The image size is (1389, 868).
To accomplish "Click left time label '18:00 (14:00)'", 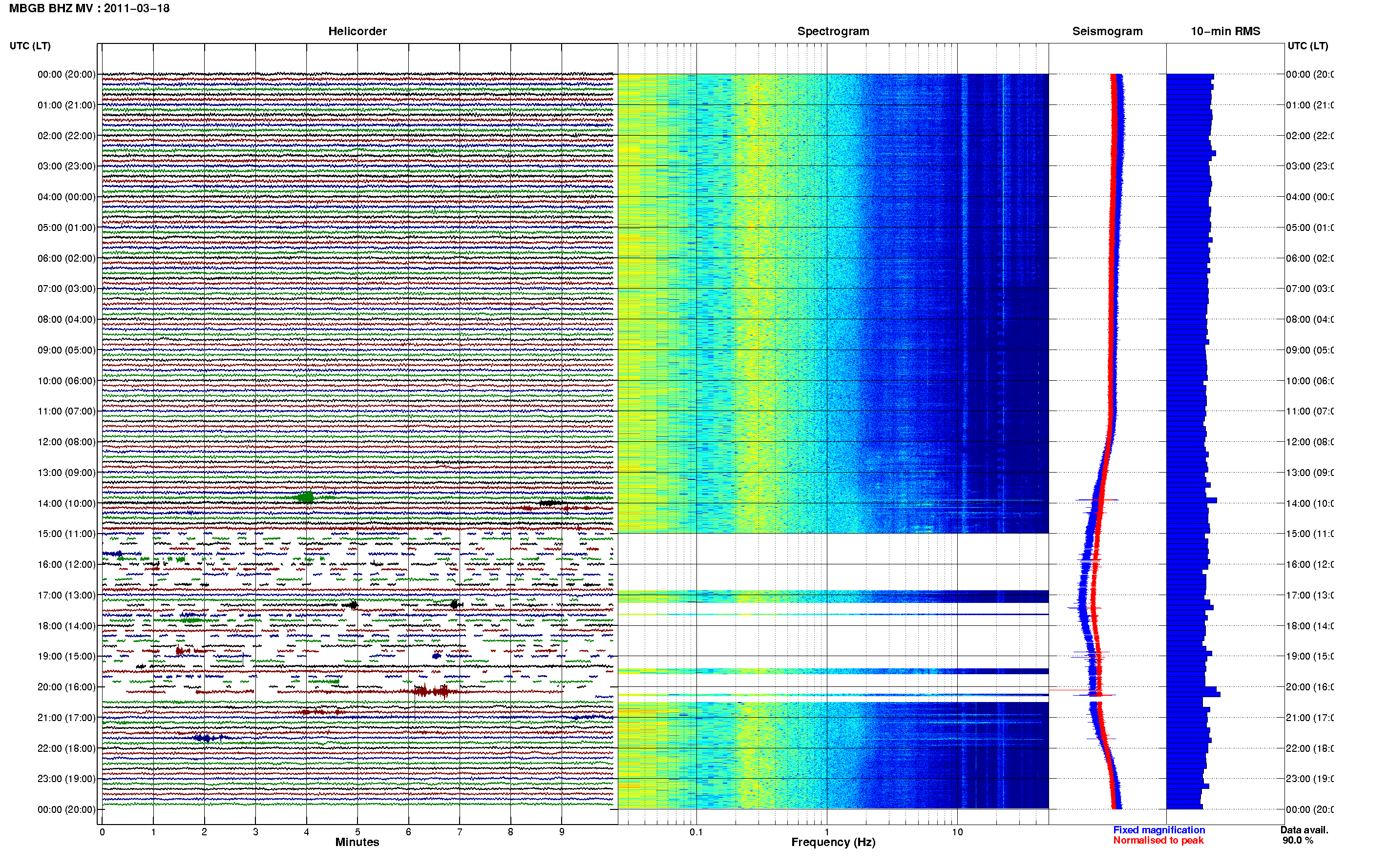I will tap(66, 626).
